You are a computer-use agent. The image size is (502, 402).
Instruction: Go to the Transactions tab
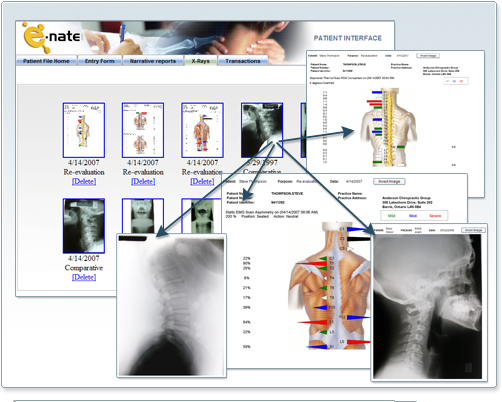243,61
